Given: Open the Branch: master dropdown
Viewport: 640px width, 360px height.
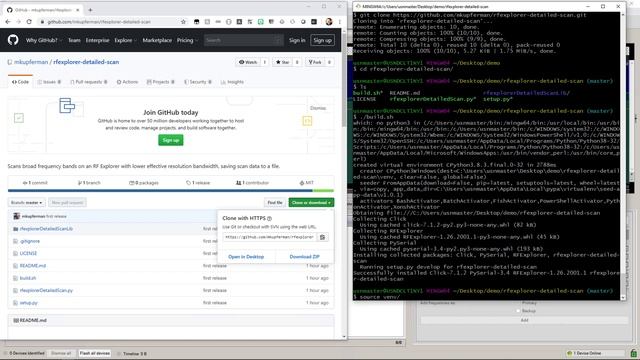Looking at the screenshot, I should click(x=27, y=202).
